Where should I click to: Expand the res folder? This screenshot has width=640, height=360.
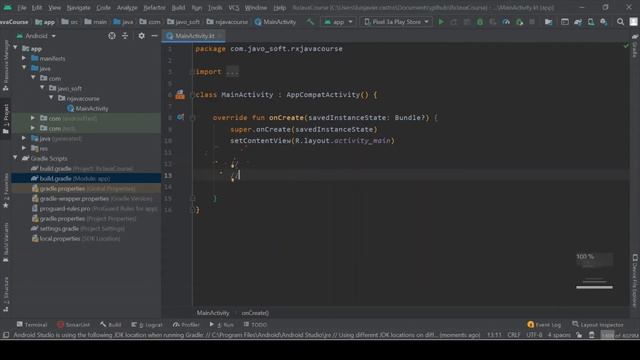click(24, 148)
